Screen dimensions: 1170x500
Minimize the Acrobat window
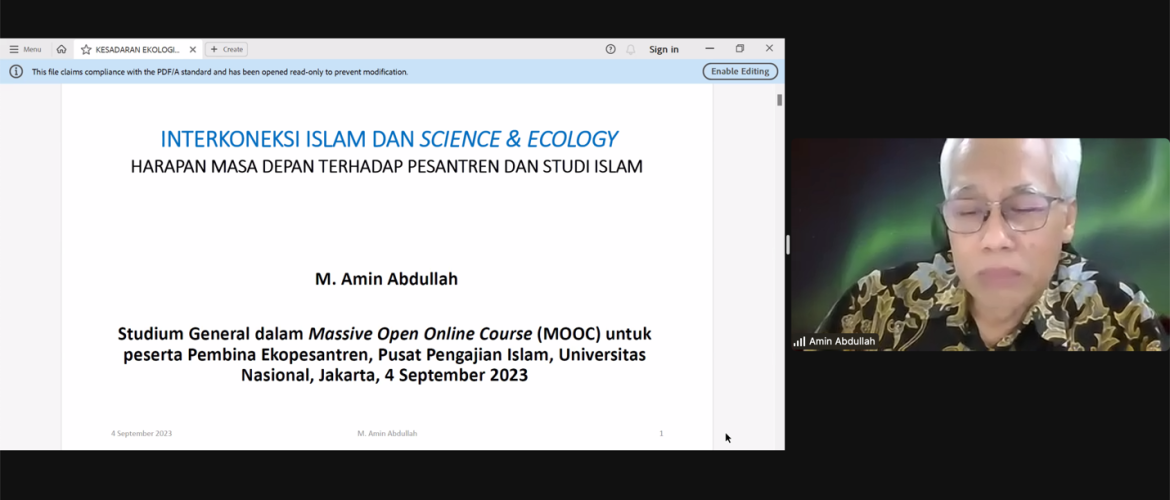click(710, 49)
